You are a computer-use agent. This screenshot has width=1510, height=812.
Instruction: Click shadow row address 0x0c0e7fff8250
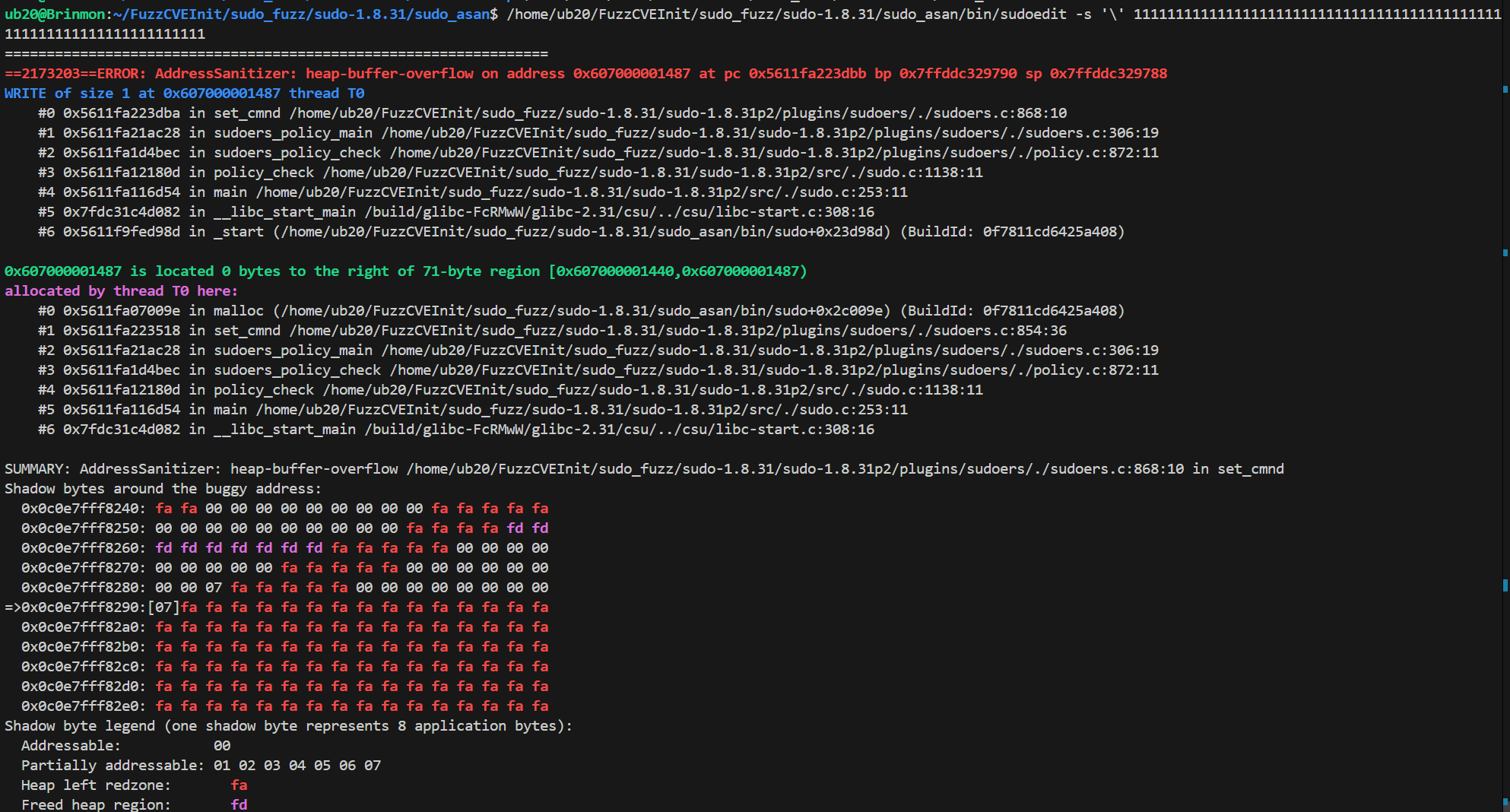pyautogui.click(x=84, y=528)
